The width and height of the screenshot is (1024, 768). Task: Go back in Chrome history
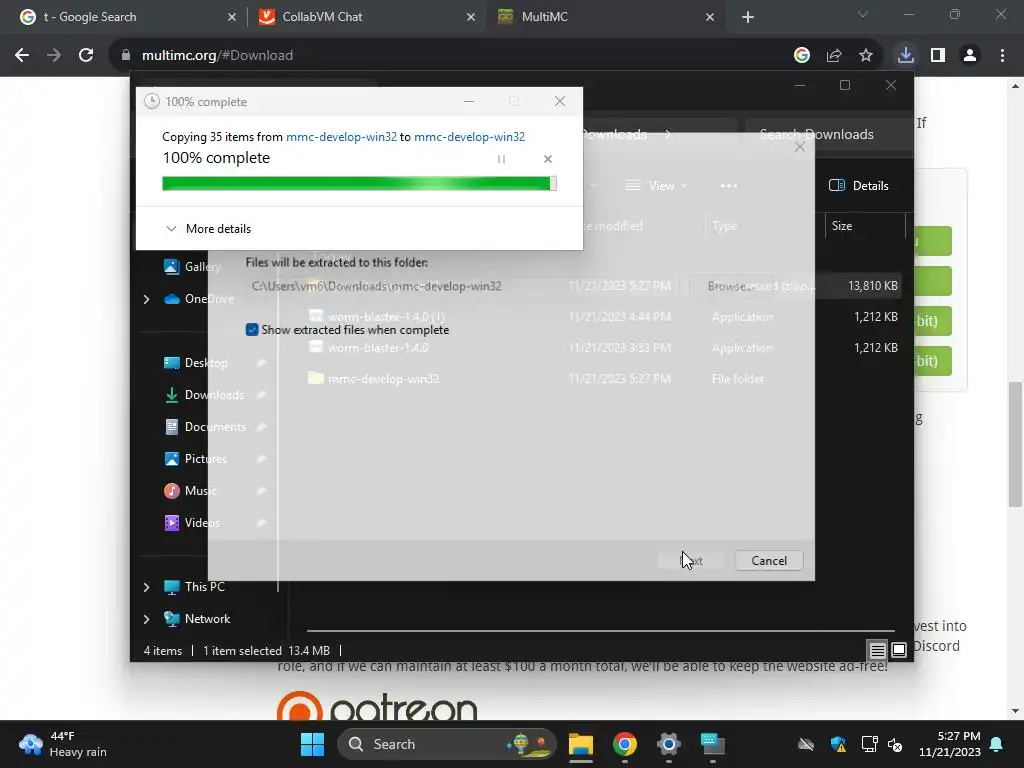coord(22,56)
